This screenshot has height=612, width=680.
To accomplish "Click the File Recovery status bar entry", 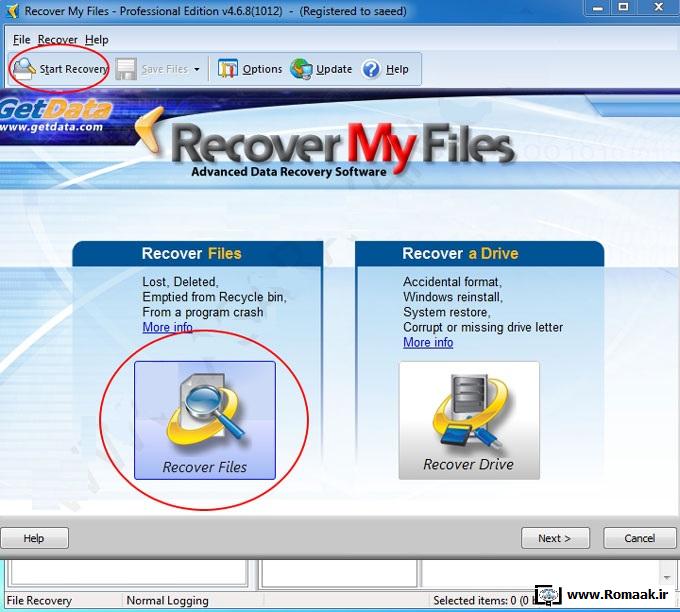I will tap(39, 601).
